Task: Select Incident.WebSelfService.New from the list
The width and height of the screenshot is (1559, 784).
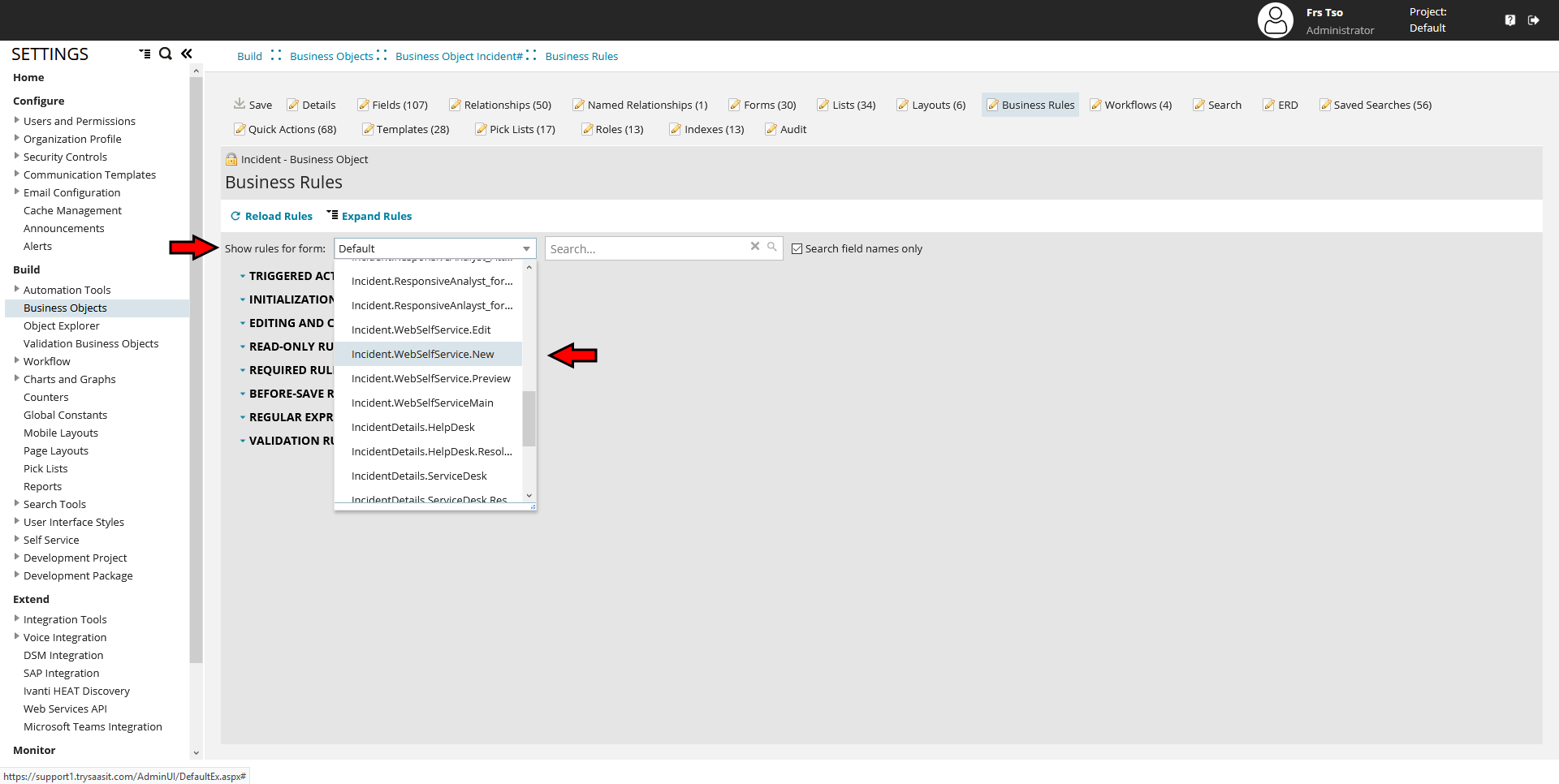Action: 422,354
